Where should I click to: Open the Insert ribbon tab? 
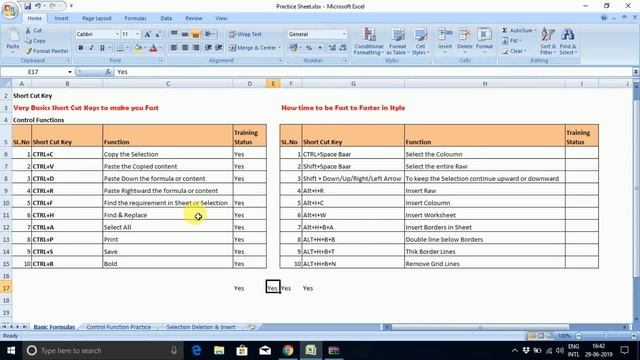(x=61, y=18)
